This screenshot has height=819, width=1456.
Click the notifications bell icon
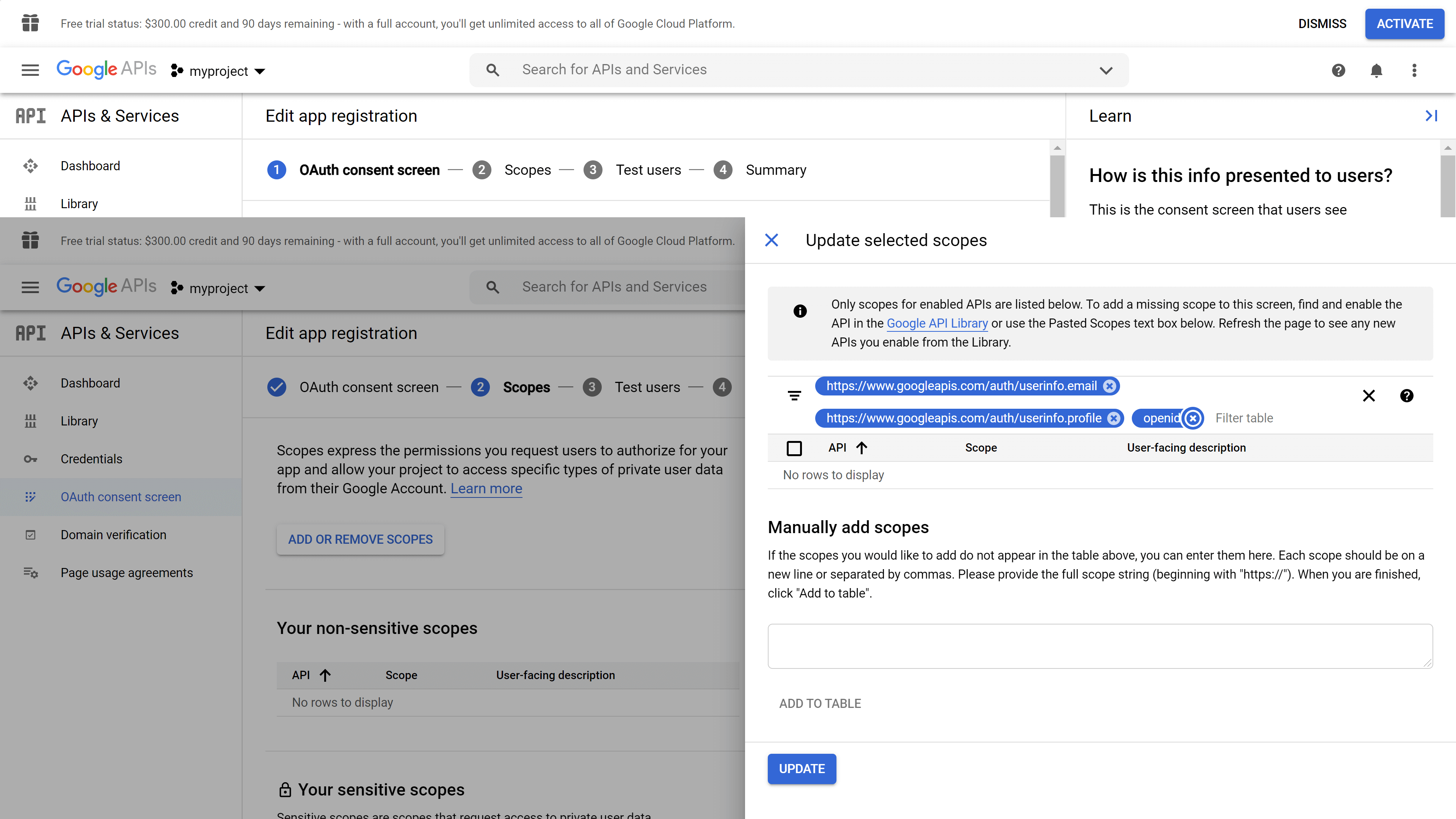click(x=1376, y=70)
